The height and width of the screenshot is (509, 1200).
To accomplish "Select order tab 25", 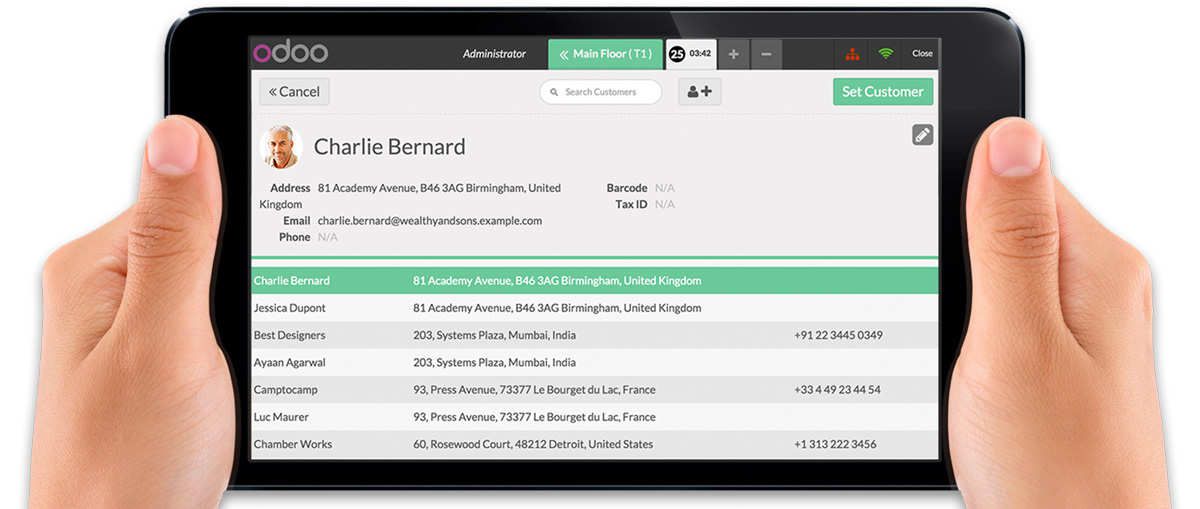I will pyautogui.click(x=691, y=54).
